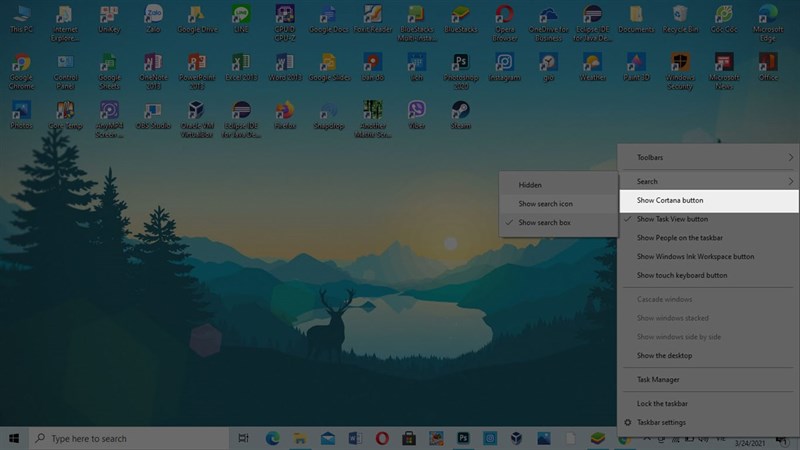Select Show search box option
The height and width of the screenshot is (450, 800).
pyautogui.click(x=545, y=222)
